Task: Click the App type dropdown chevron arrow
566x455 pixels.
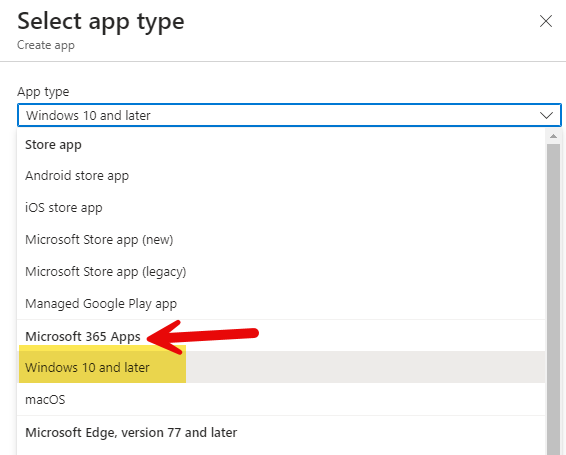Action: click(546, 116)
